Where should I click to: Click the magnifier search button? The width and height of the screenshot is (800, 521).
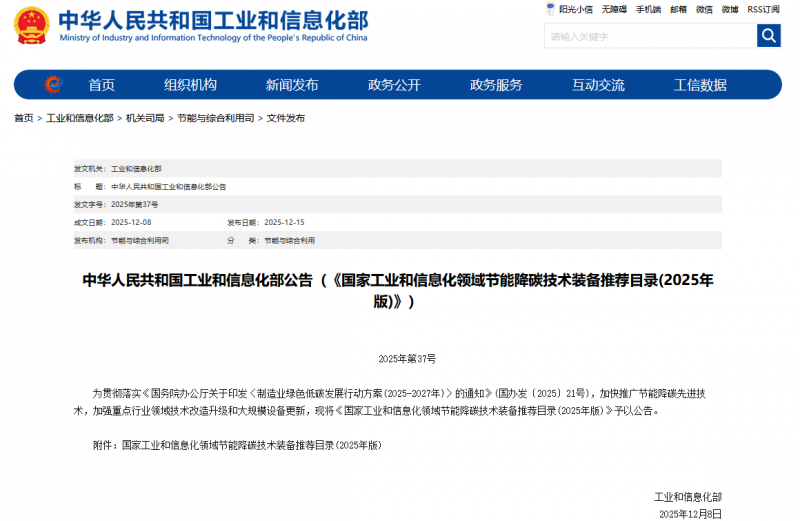[768, 36]
